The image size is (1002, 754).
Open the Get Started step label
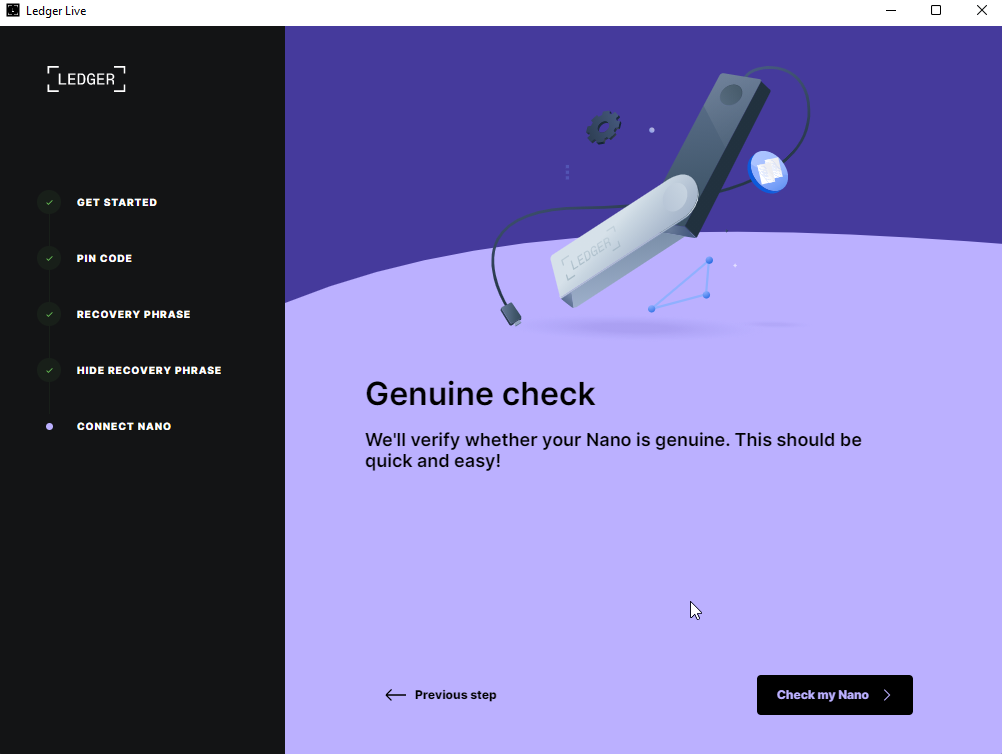117,202
